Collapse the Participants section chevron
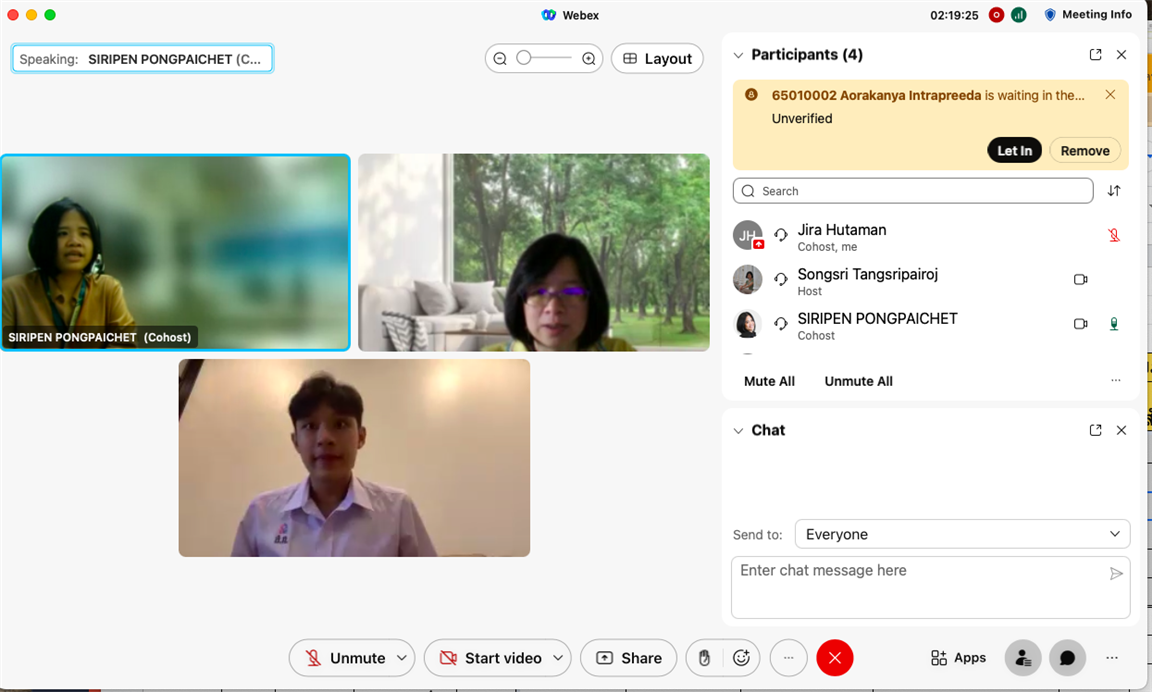1152x692 pixels. pos(739,55)
